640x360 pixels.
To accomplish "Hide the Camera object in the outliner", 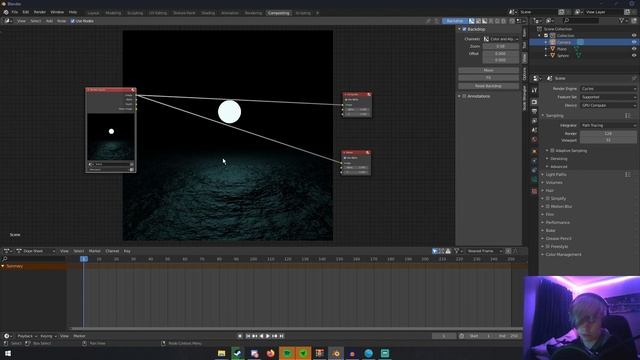I will [634, 42].
